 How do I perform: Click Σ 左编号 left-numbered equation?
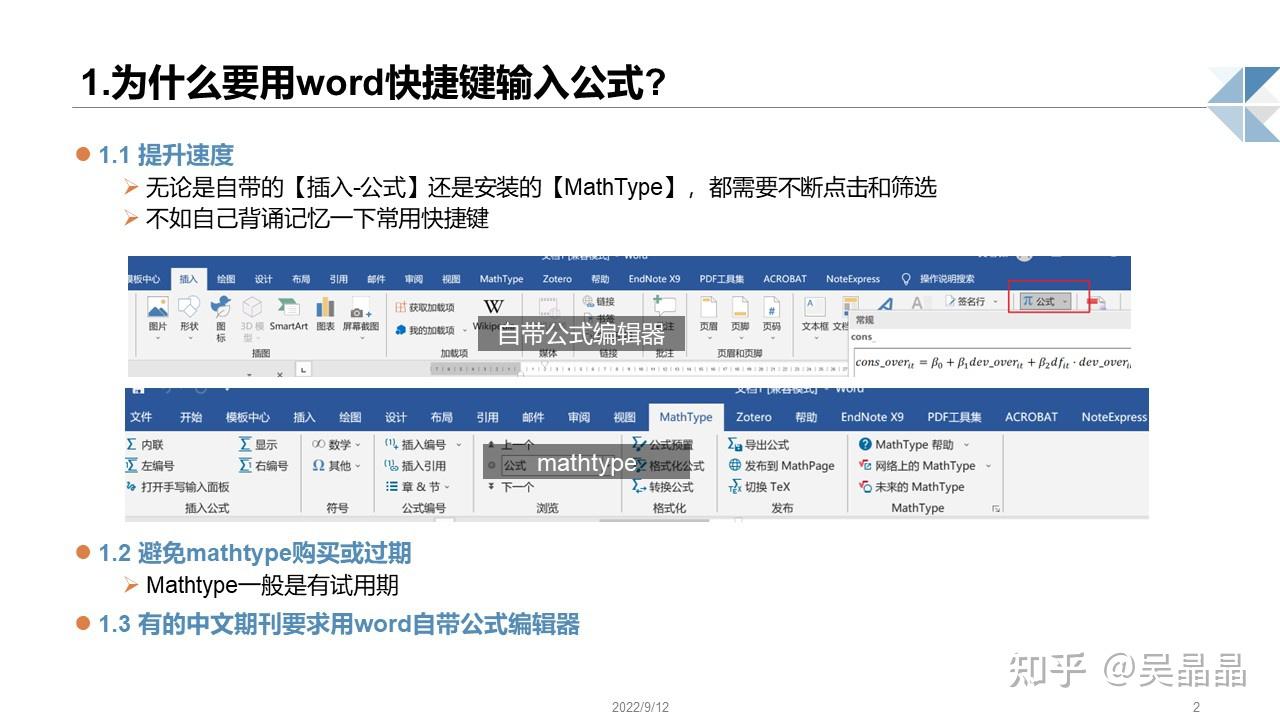click(x=150, y=465)
